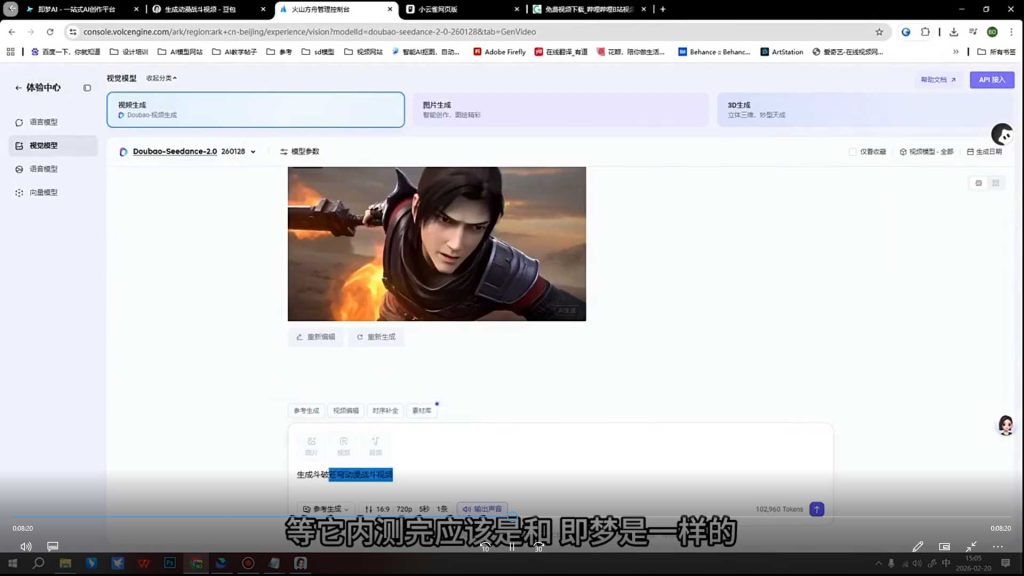Click the video progress bar
Screen dimensions: 1024x576
512,518
